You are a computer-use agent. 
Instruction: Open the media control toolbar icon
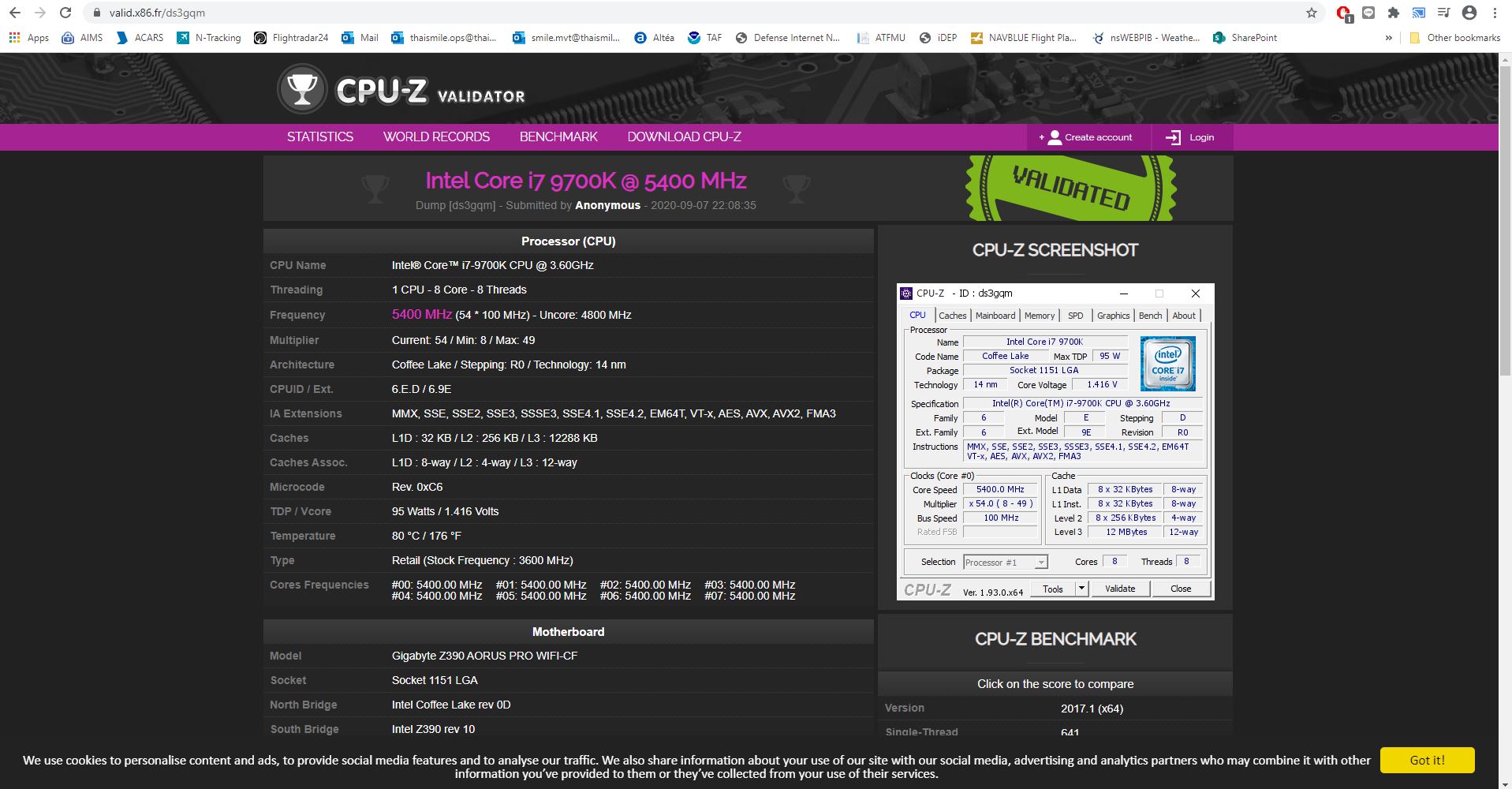[1443, 13]
